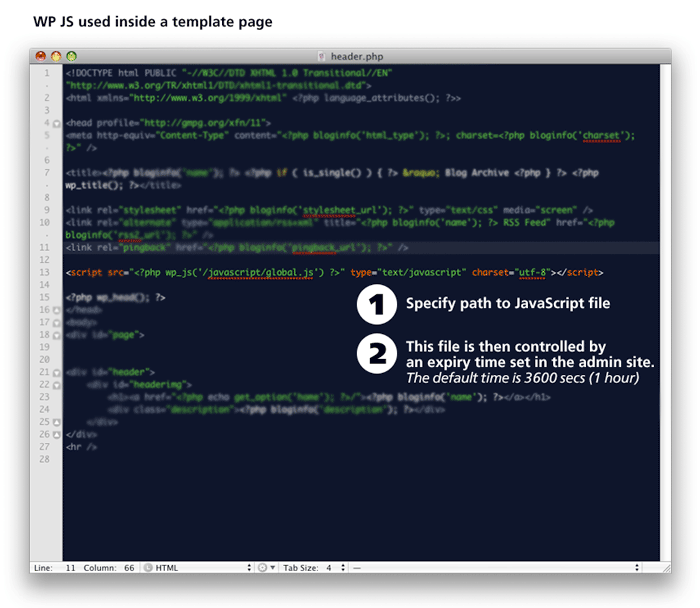Open the symbol list dropdown in status bar
Image resolution: width=700 pixels, height=608 pixels.
[496, 568]
